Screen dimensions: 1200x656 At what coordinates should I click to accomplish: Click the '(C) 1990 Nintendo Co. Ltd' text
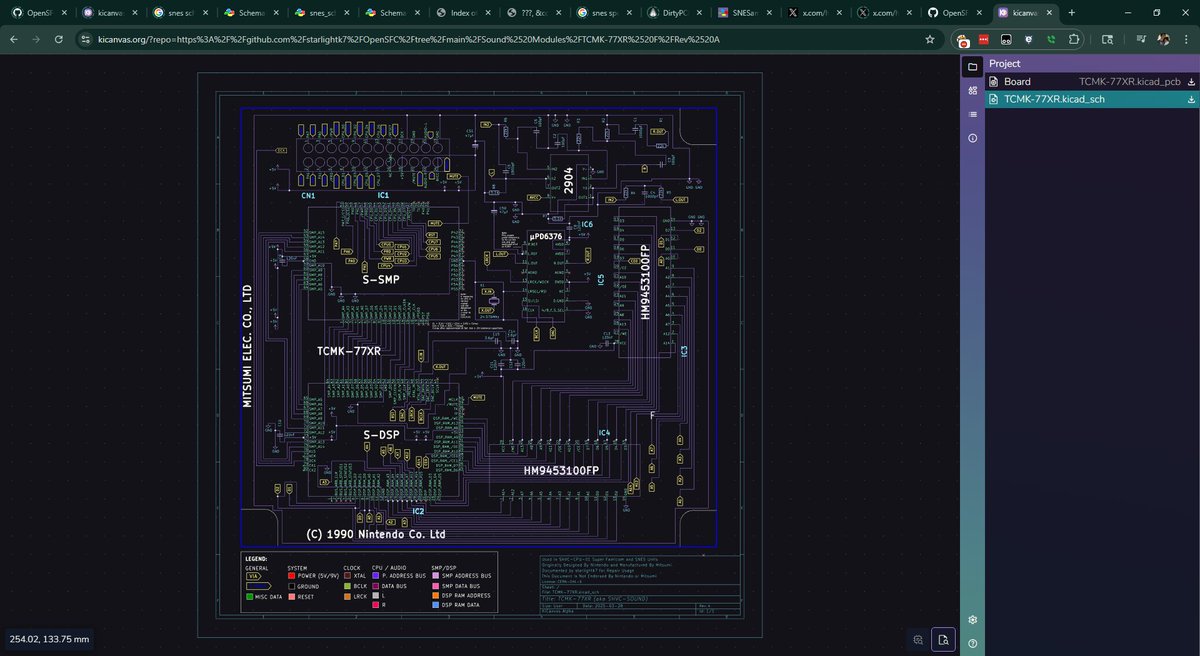pyautogui.click(x=376, y=534)
